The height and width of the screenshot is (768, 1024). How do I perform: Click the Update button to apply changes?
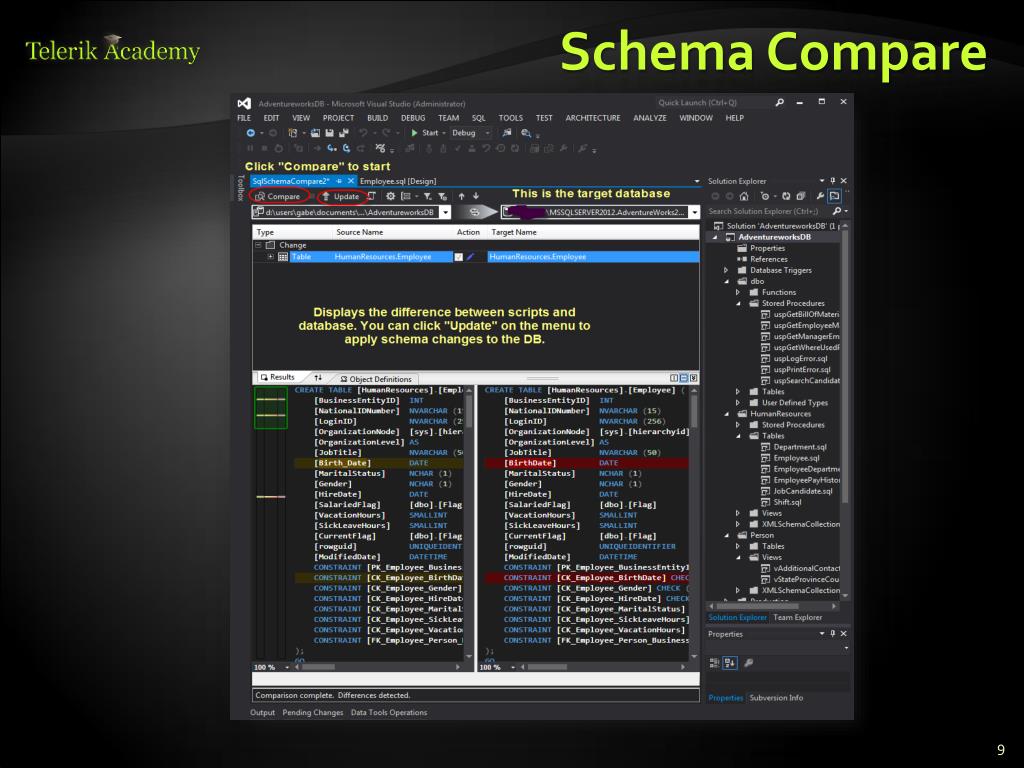click(340, 196)
